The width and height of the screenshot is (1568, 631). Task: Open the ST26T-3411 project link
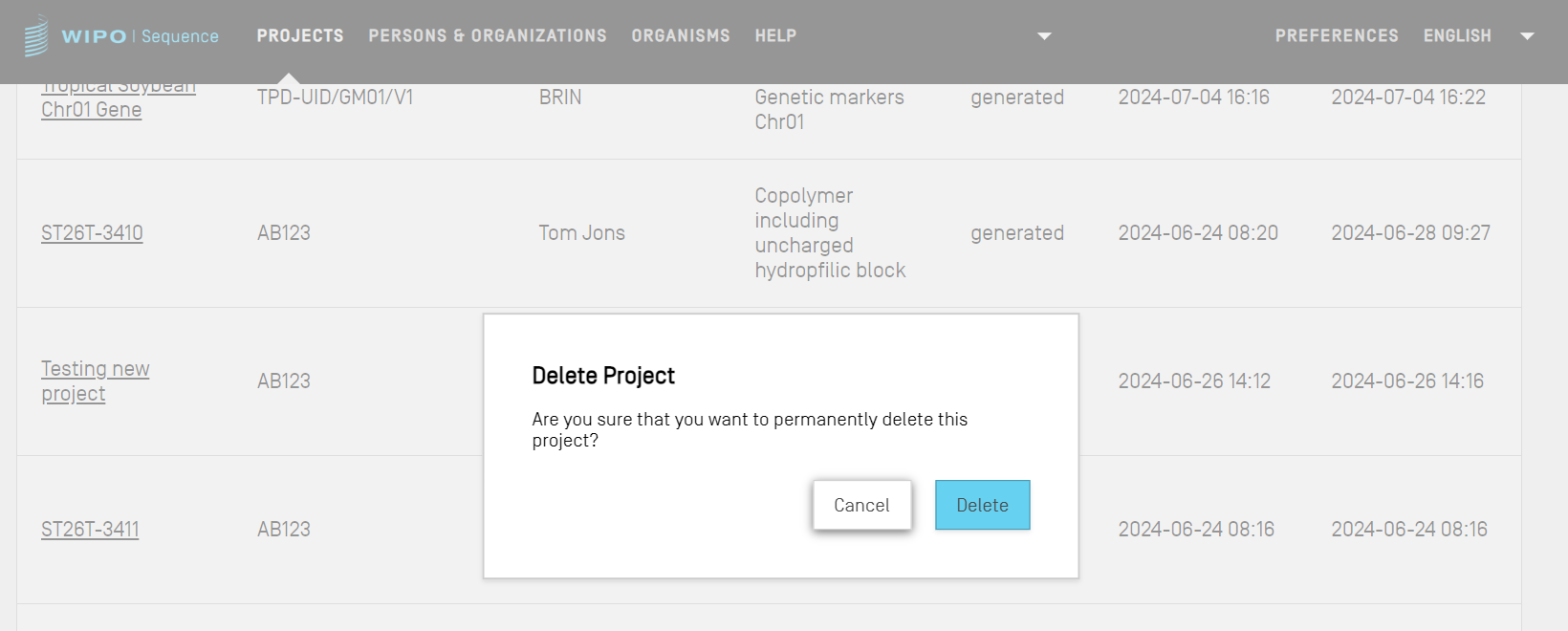tap(90, 530)
